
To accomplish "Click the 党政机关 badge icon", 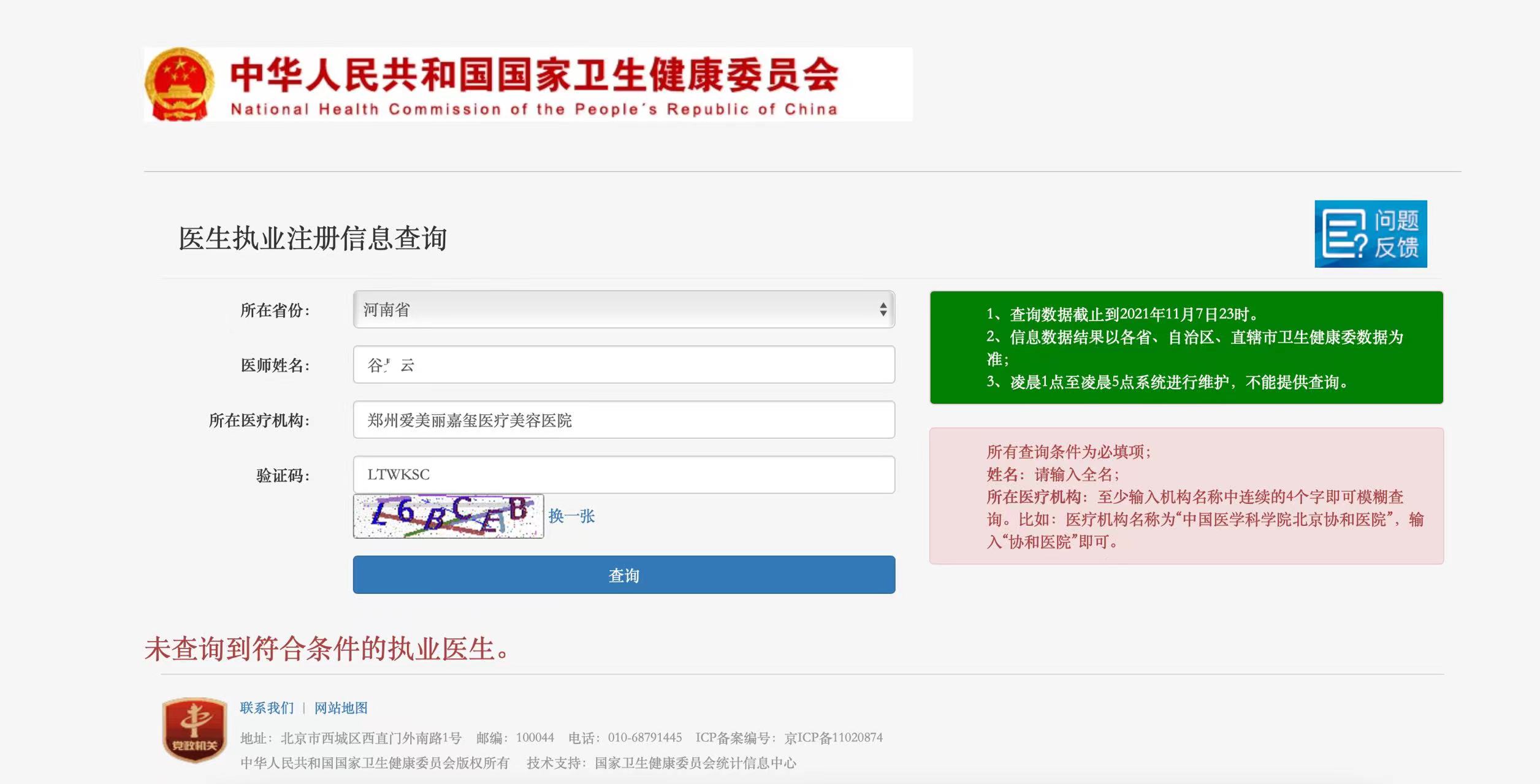I will (x=194, y=729).
